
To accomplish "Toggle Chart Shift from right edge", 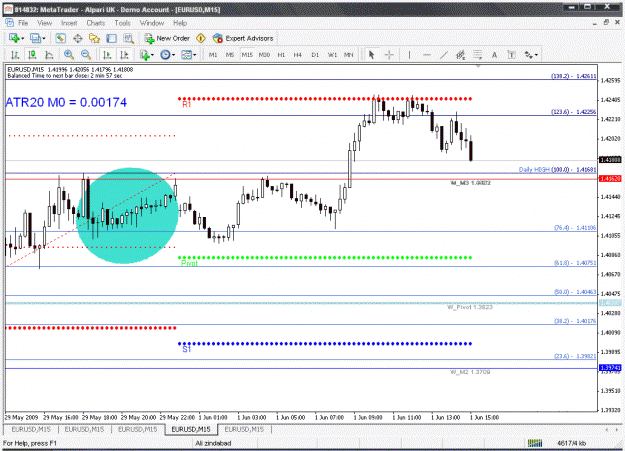I will tap(124, 55).
